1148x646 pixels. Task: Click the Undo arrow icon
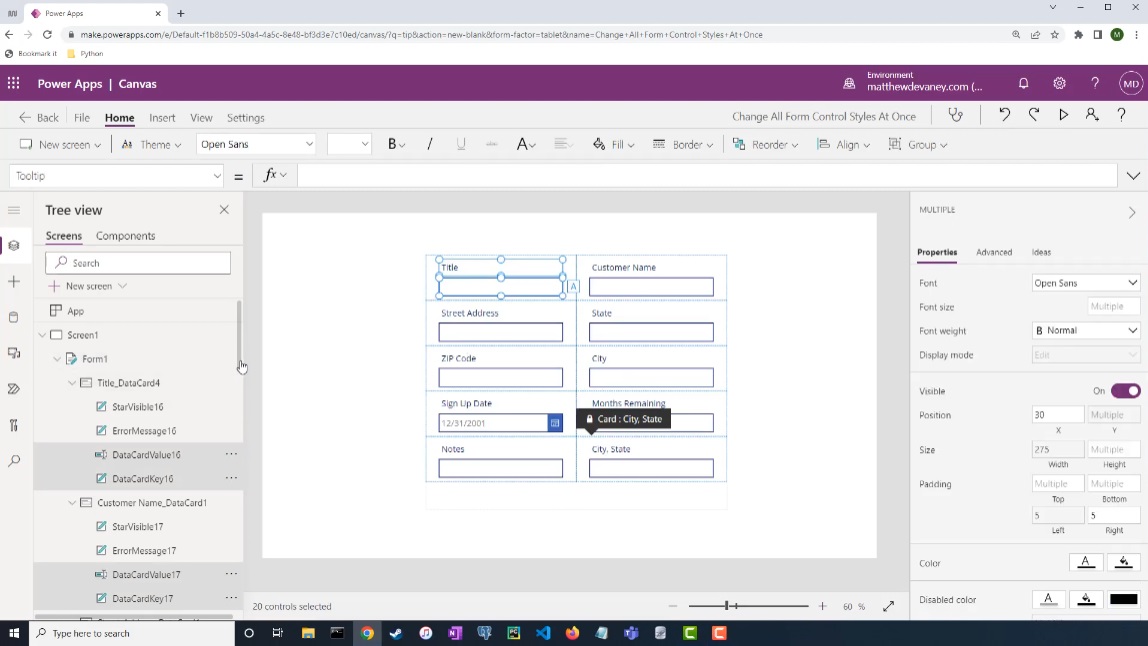pos(1004,115)
